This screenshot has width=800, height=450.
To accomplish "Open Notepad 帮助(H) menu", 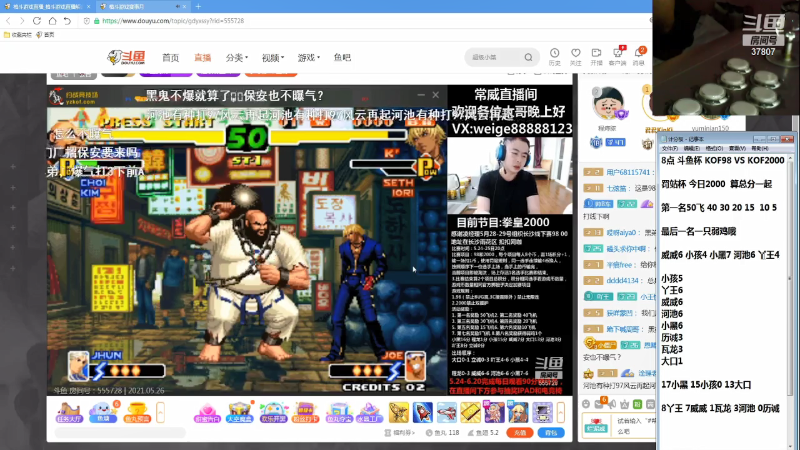I will 760,148.
